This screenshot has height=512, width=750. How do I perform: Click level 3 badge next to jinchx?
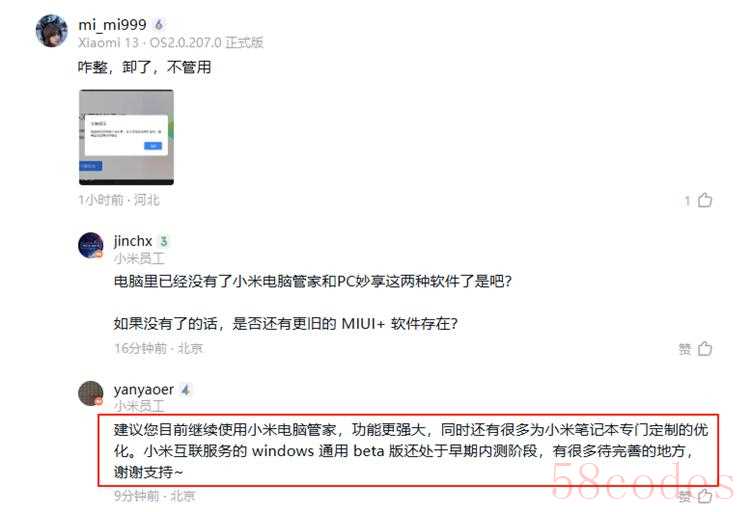tap(164, 241)
